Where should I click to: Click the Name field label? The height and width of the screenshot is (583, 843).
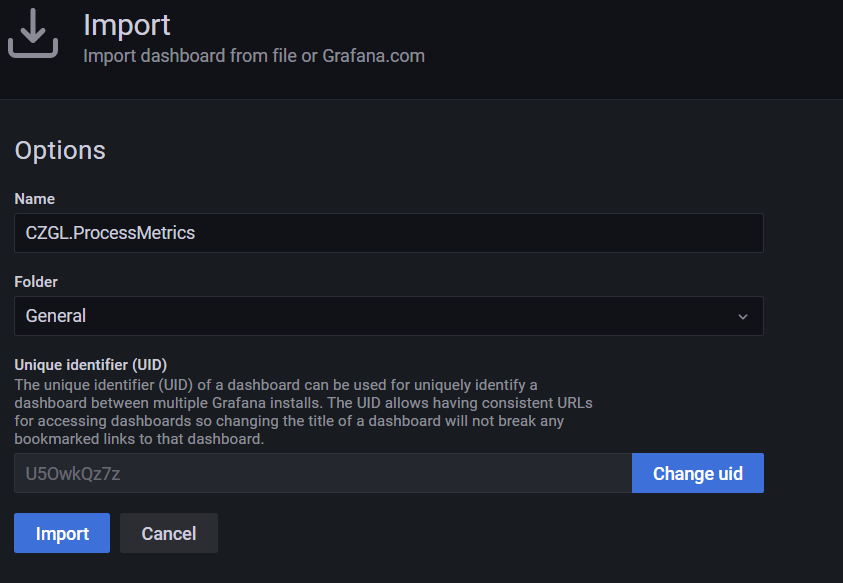(x=34, y=199)
